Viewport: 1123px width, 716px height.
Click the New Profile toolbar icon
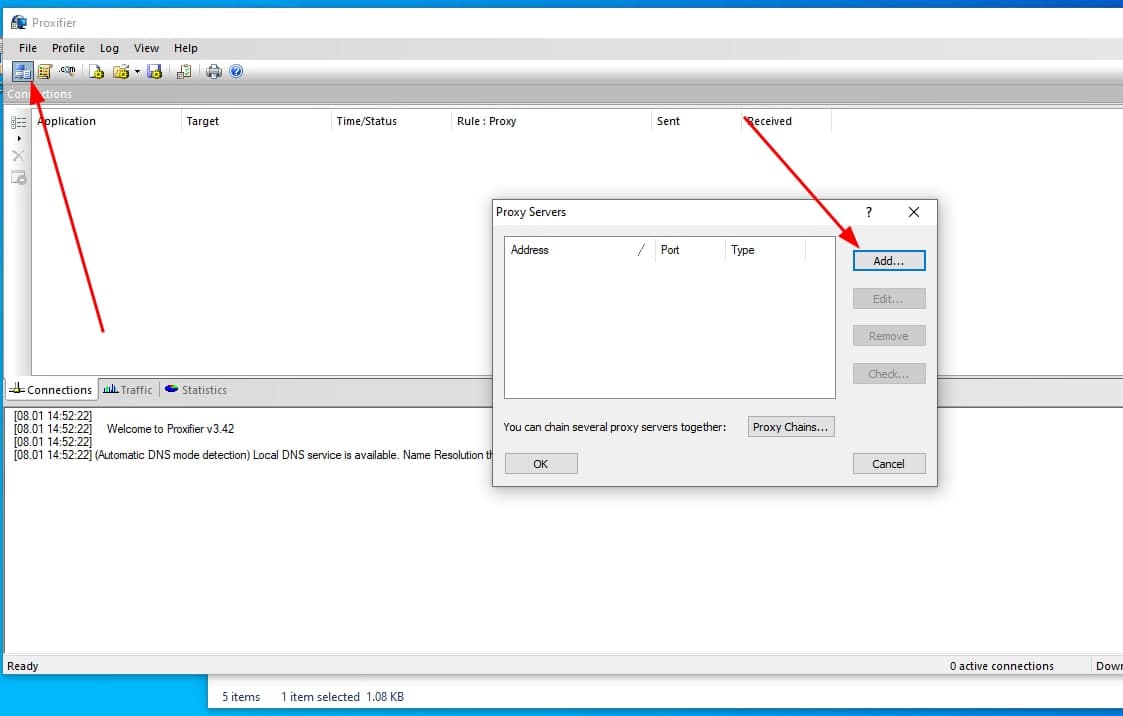point(96,71)
